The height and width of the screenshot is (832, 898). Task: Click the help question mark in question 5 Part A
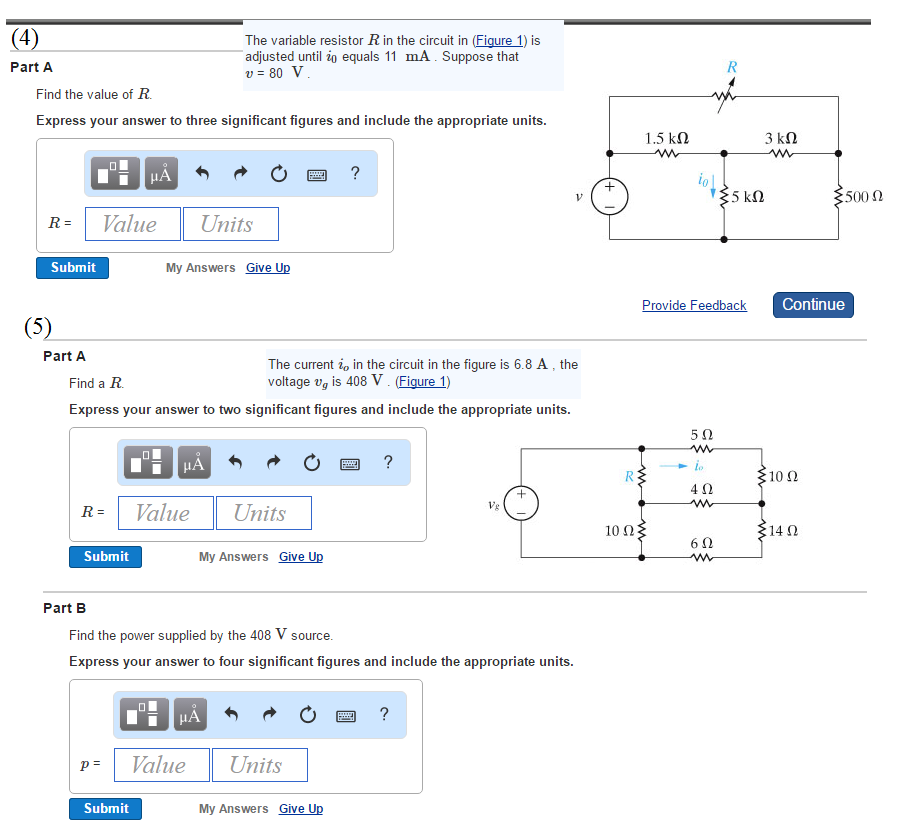pyautogui.click(x=388, y=462)
